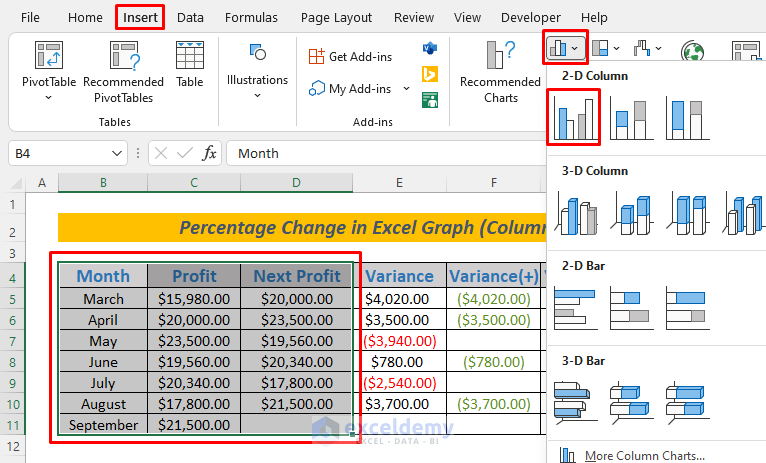Open More Column Charts dialog
The image size is (766, 463).
644,455
